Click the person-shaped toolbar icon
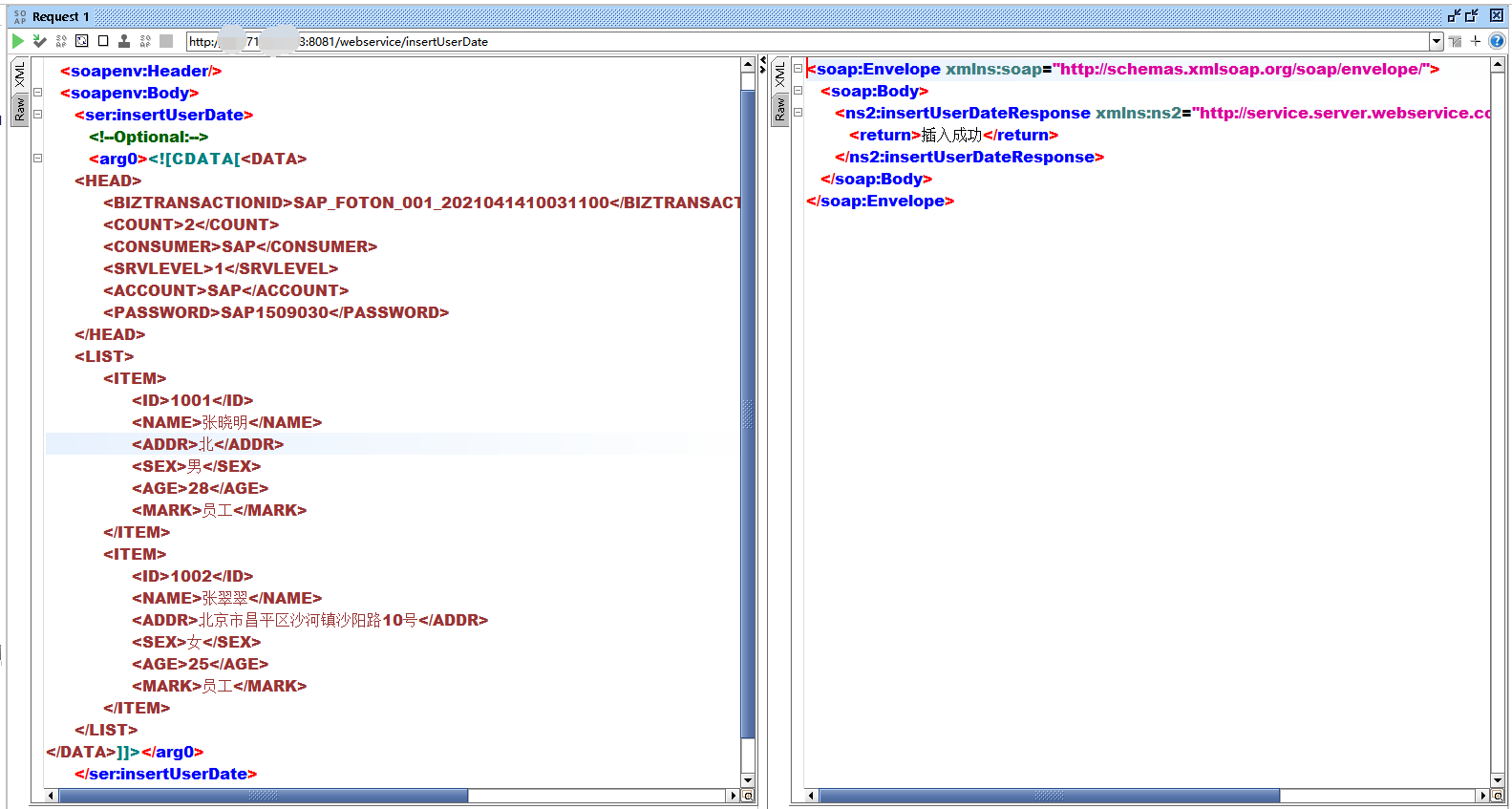The image size is (1512, 809). [x=124, y=41]
